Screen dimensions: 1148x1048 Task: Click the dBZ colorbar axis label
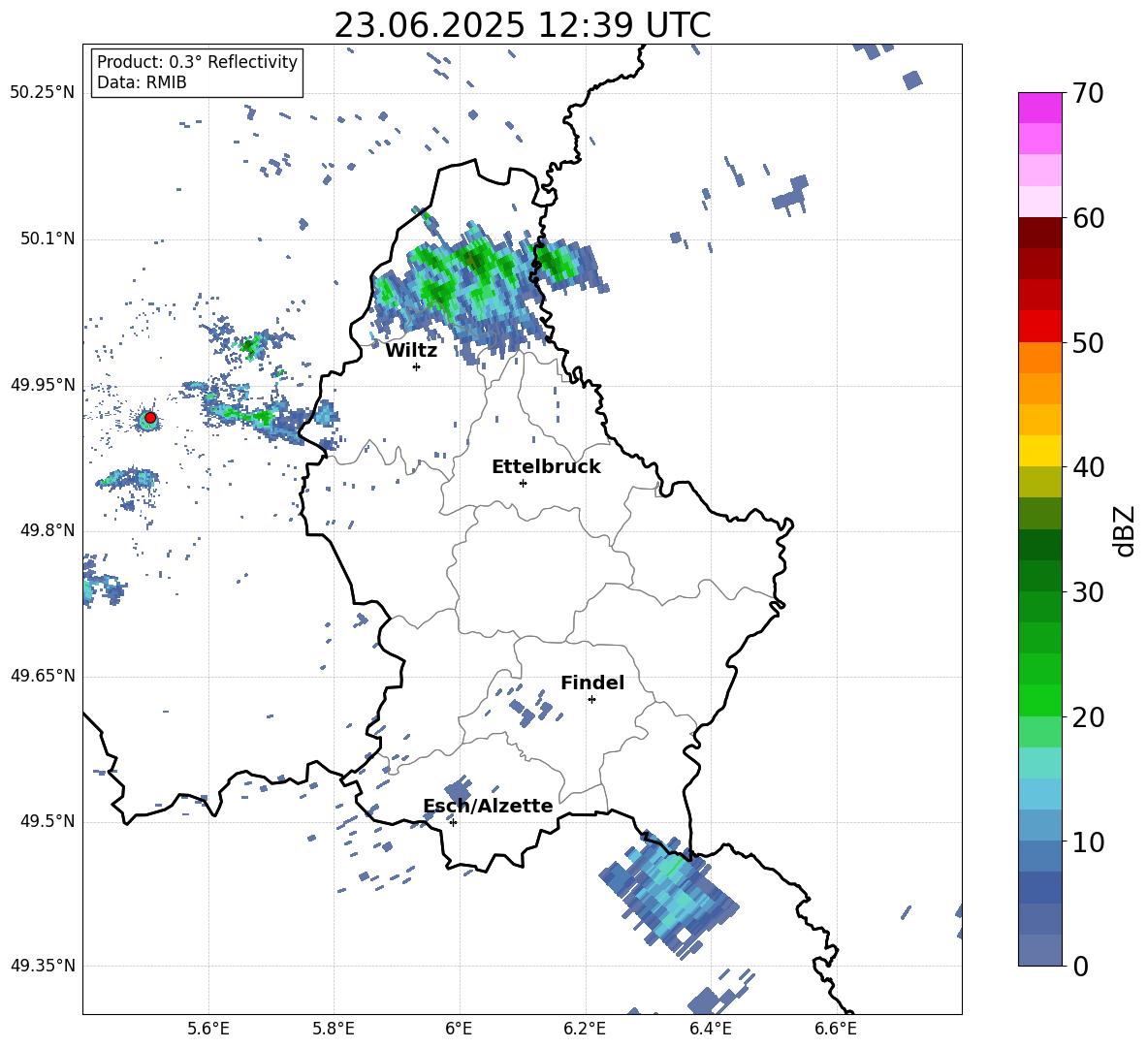pyautogui.click(x=1124, y=530)
